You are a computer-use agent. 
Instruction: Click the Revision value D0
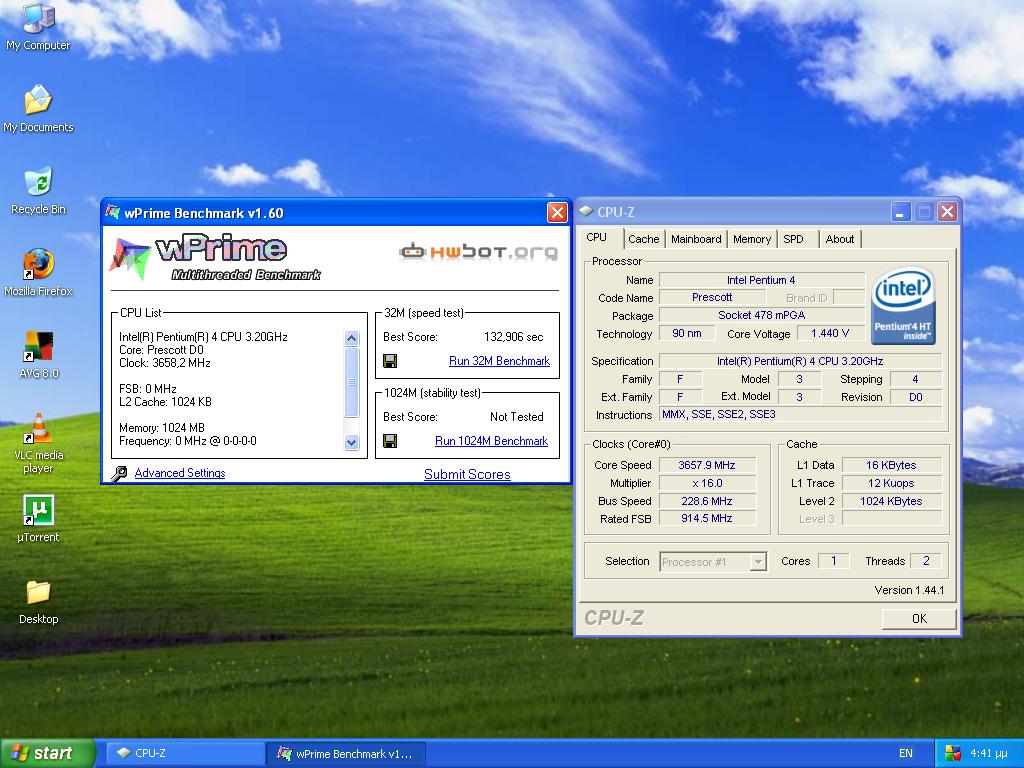pos(916,397)
